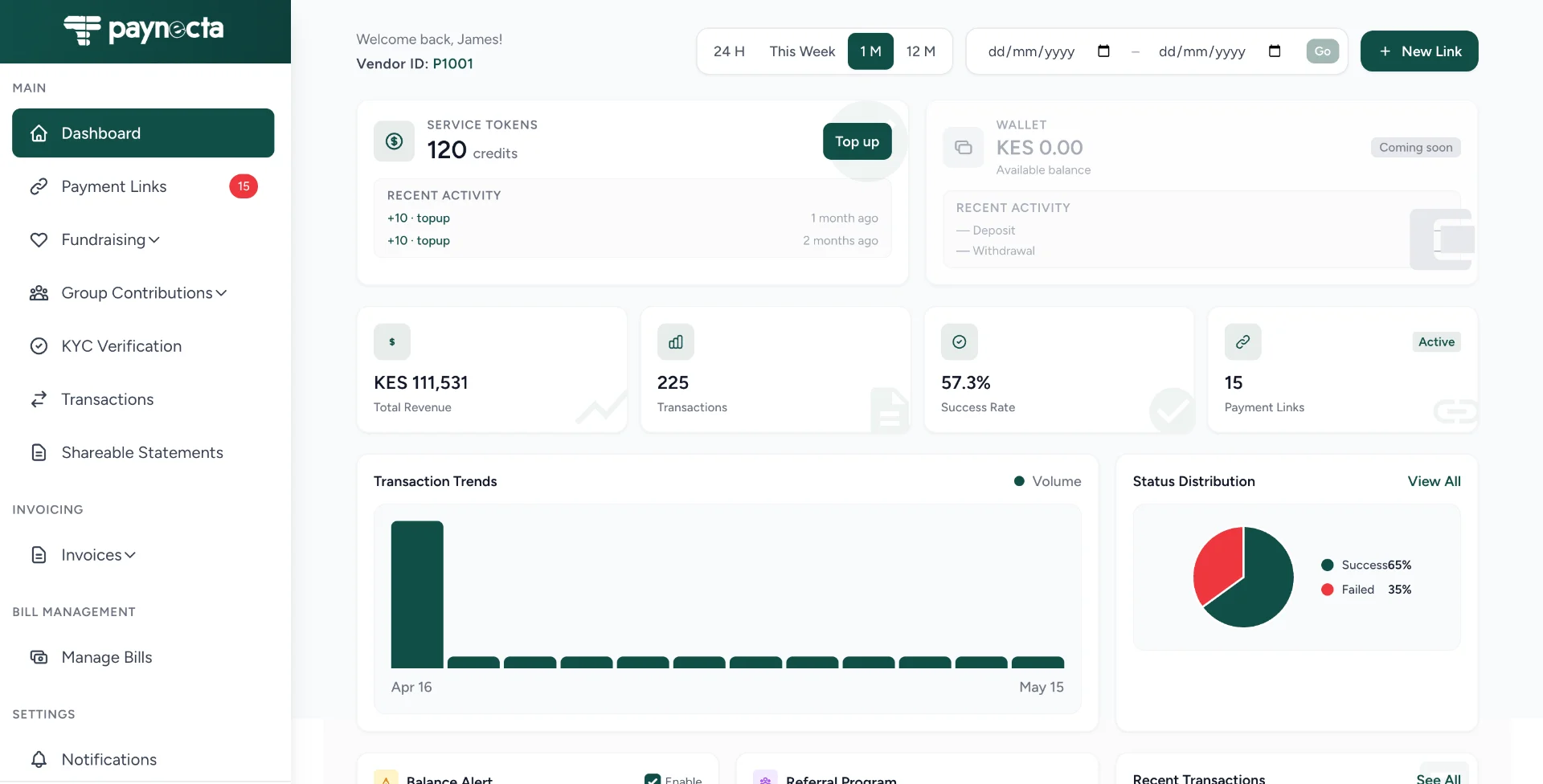Click the Transactions bar chart icon
The image size is (1543, 784).
676,342
